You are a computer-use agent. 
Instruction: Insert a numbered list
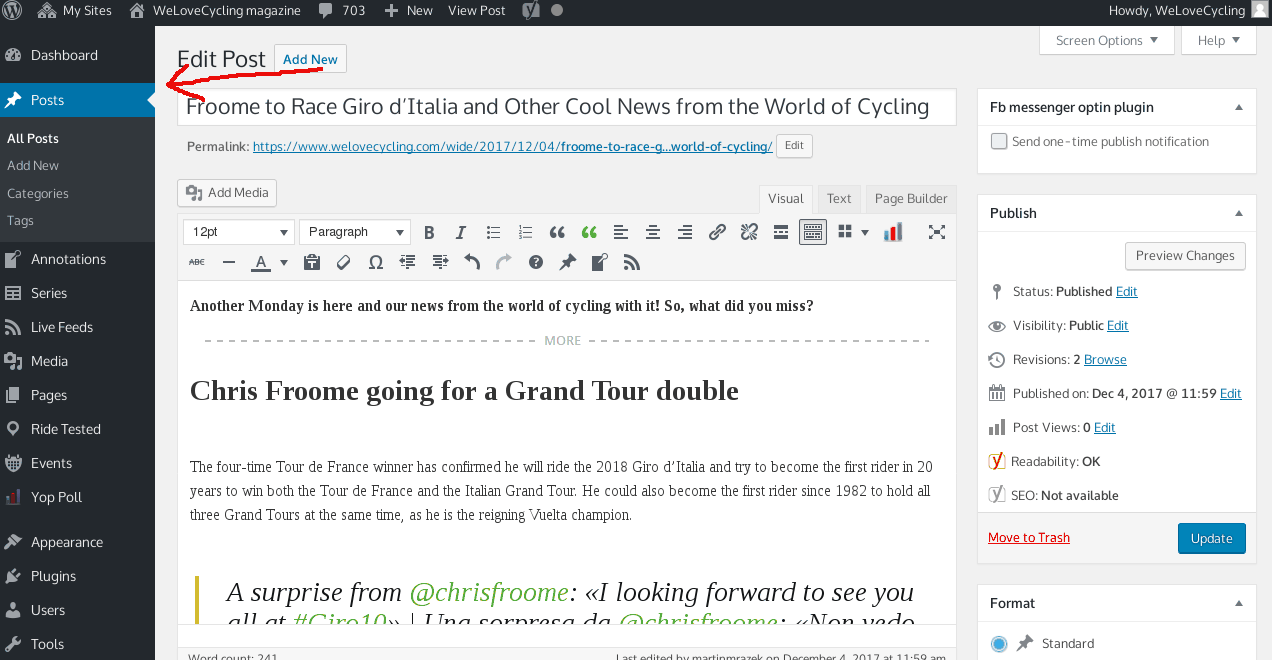point(525,232)
